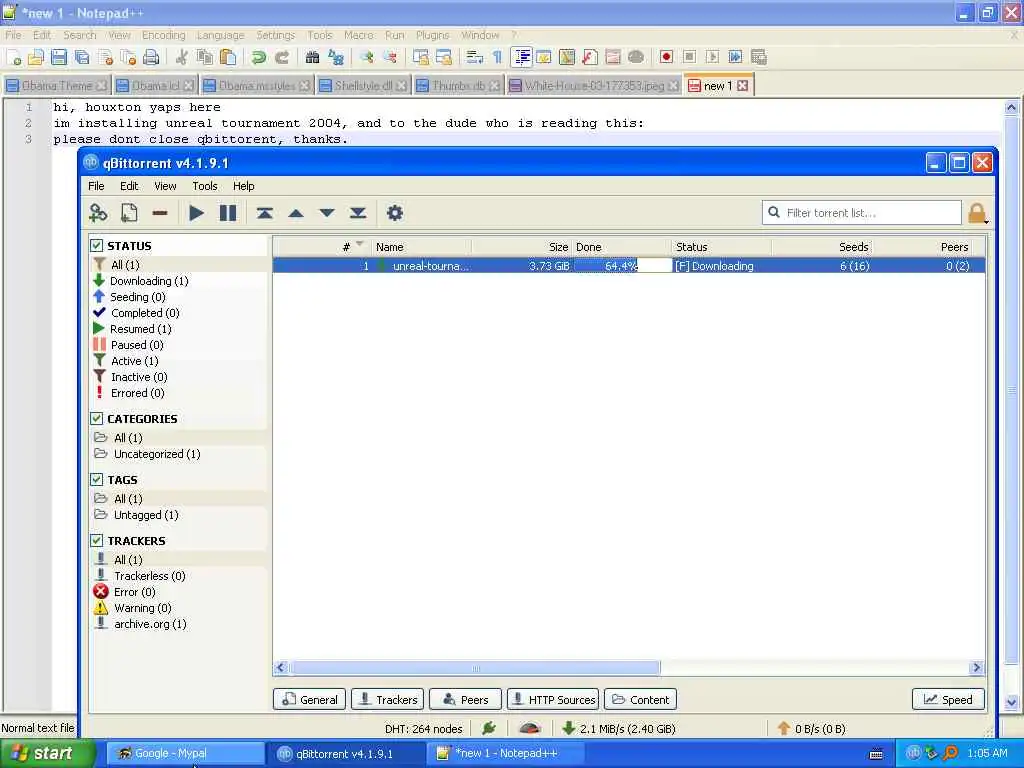Viewport: 1024px width, 768px height.
Task: Click Notepad++ Show All Characters pilcrow icon
Action: point(498,57)
